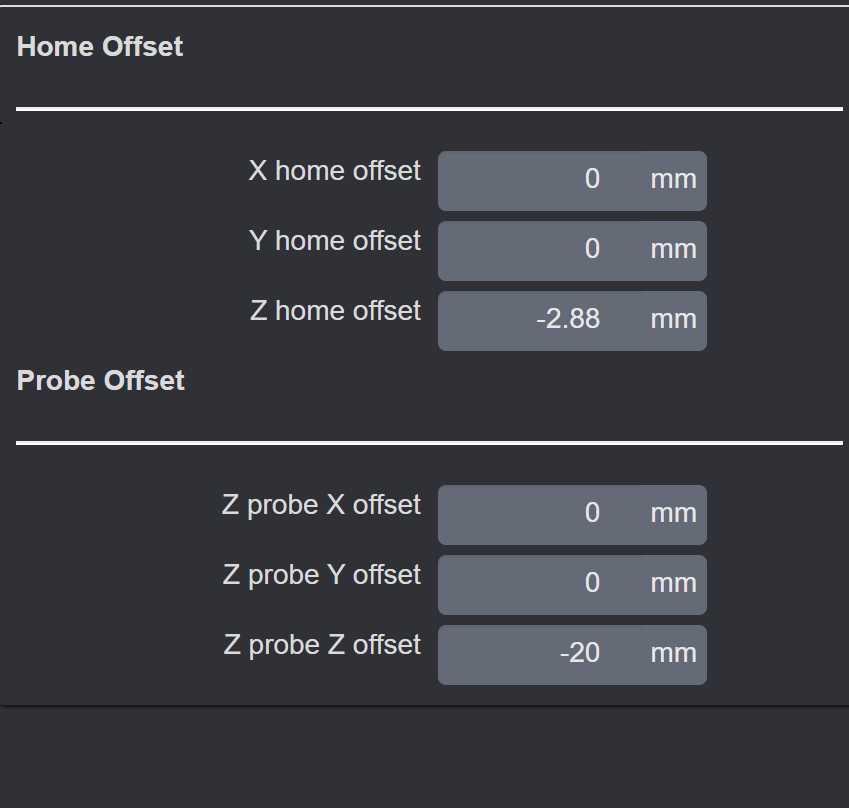Click the mm unit in Z probe X offset
Screen dimensions: 849x808
tap(673, 514)
